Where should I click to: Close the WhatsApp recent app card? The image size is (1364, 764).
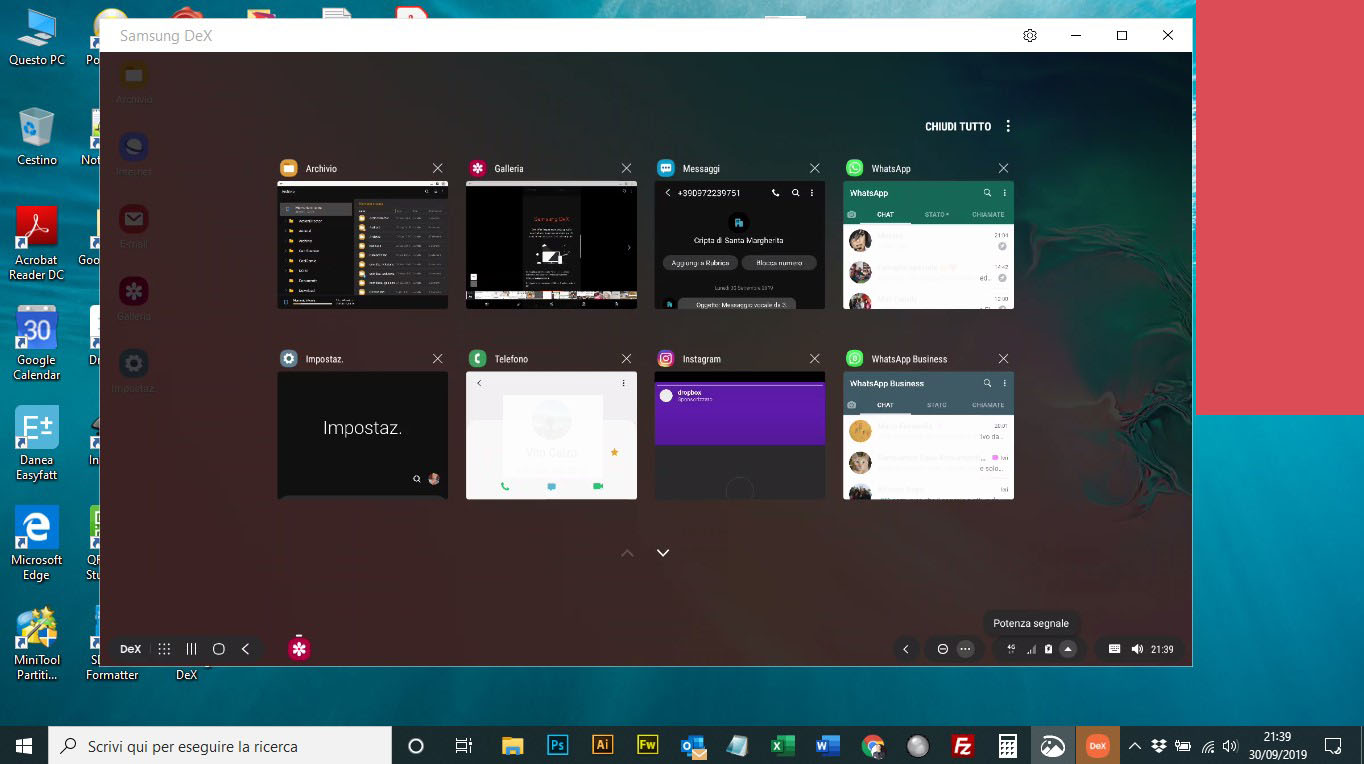(x=1003, y=168)
